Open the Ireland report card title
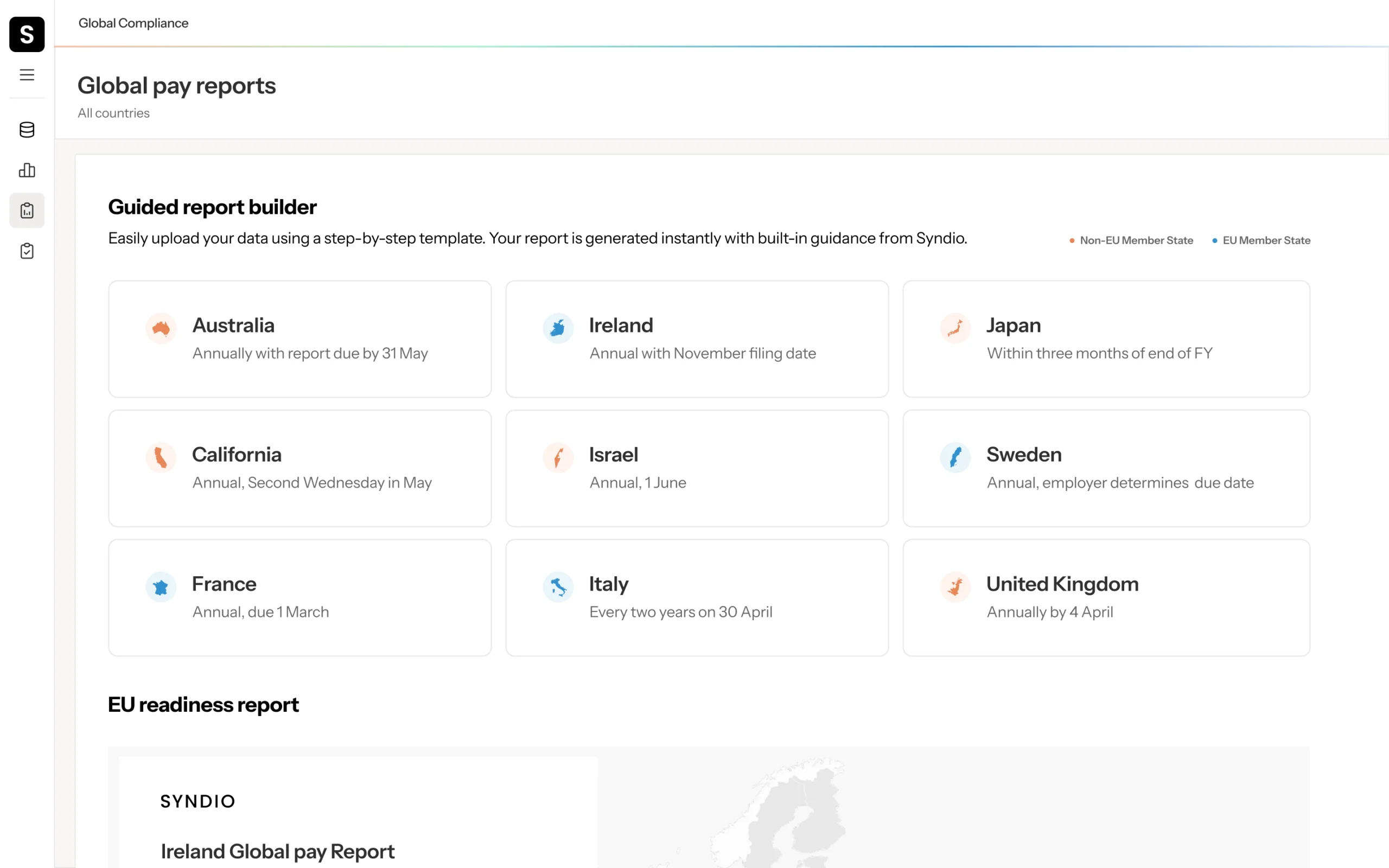The height and width of the screenshot is (868, 1389). point(622,325)
